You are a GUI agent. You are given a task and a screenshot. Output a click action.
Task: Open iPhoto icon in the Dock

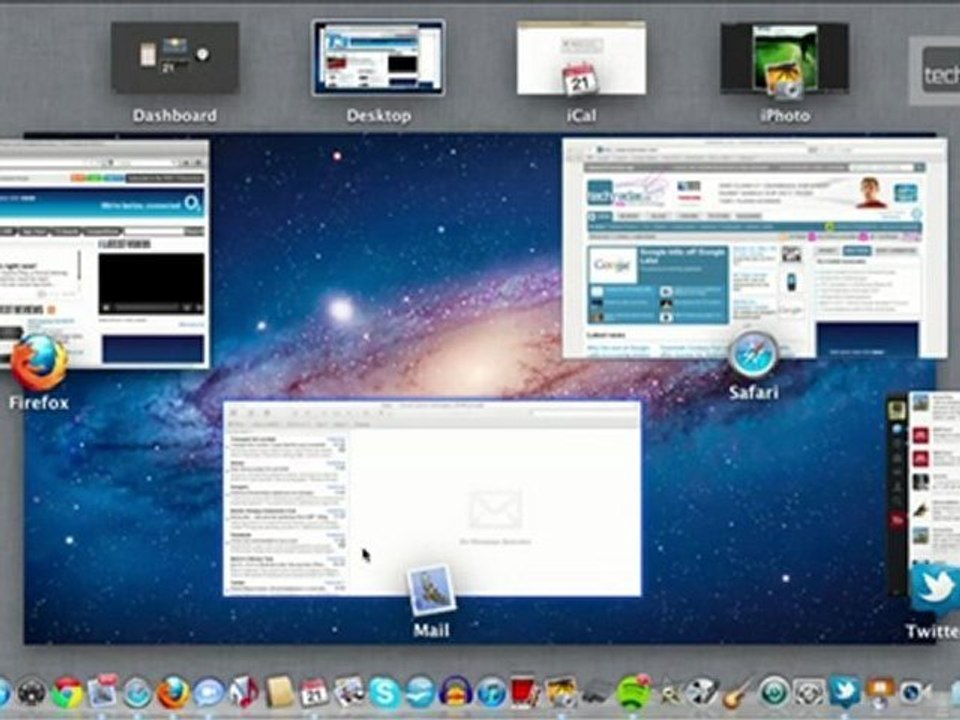[x=561, y=692]
